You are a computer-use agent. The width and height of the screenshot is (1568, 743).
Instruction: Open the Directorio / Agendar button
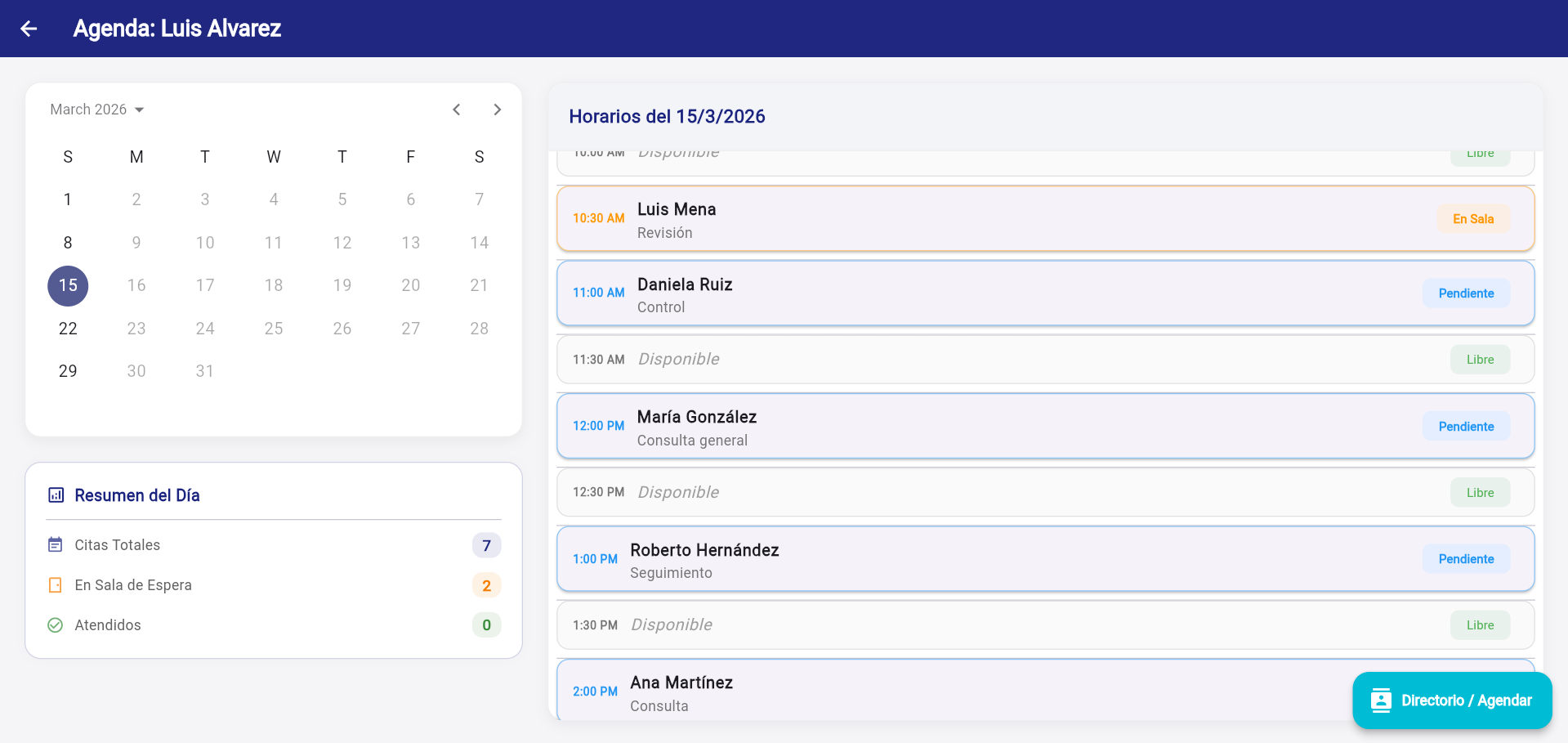[1452, 700]
